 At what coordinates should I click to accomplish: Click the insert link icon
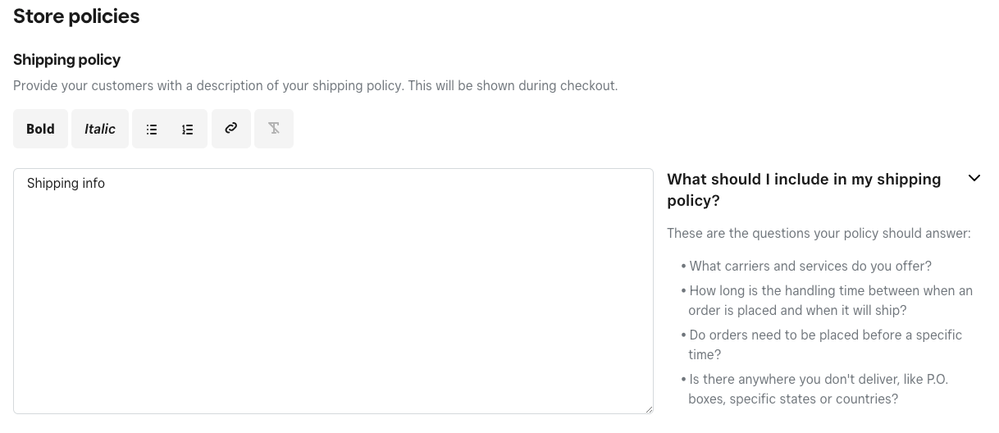pyautogui.click(x=231, y=128)
